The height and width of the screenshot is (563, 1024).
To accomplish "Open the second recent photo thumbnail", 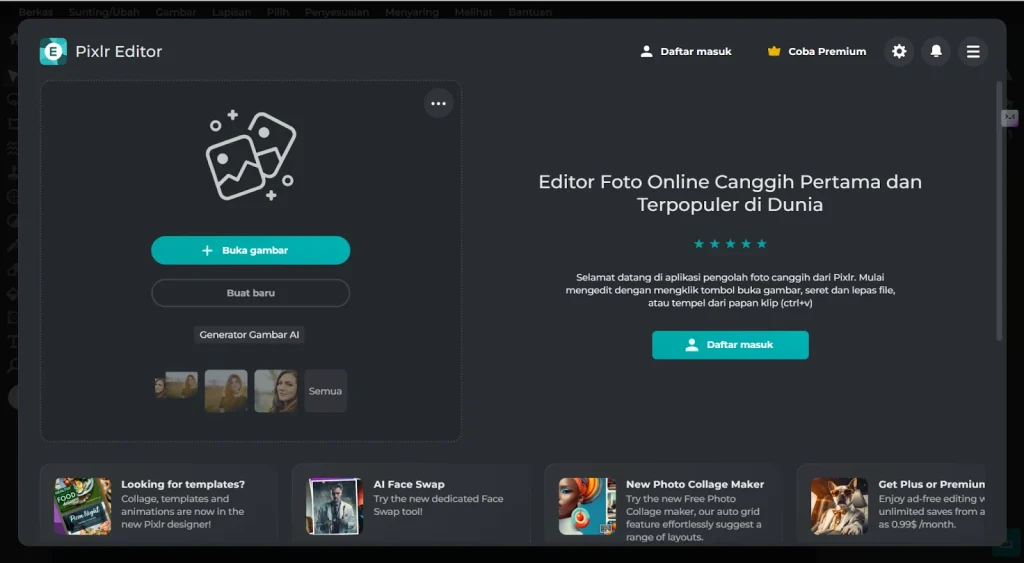I will (x=226, y=391).
